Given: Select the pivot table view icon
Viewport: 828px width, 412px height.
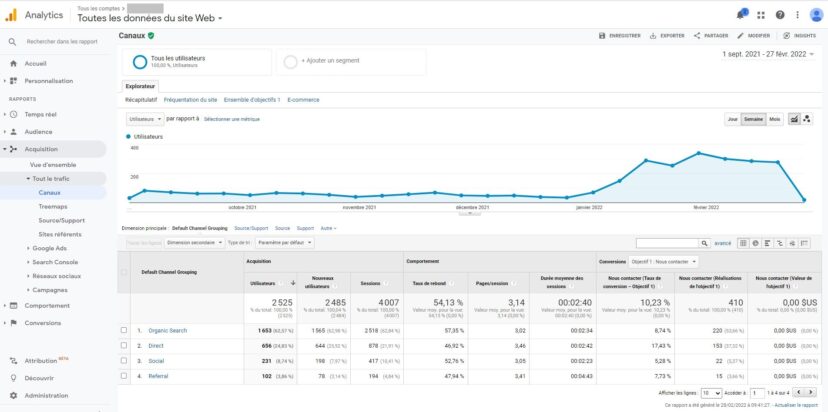Looking at the screenshot, I should [x=805, y=243].
